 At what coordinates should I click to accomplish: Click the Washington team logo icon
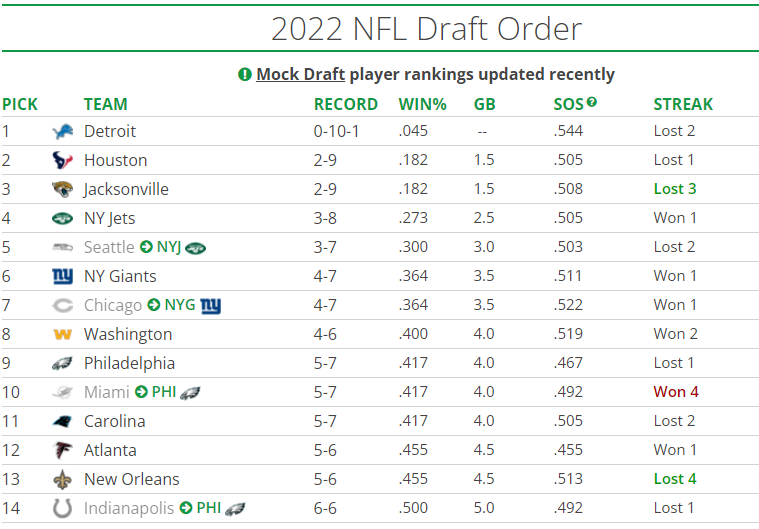click(x=63, y=335)
